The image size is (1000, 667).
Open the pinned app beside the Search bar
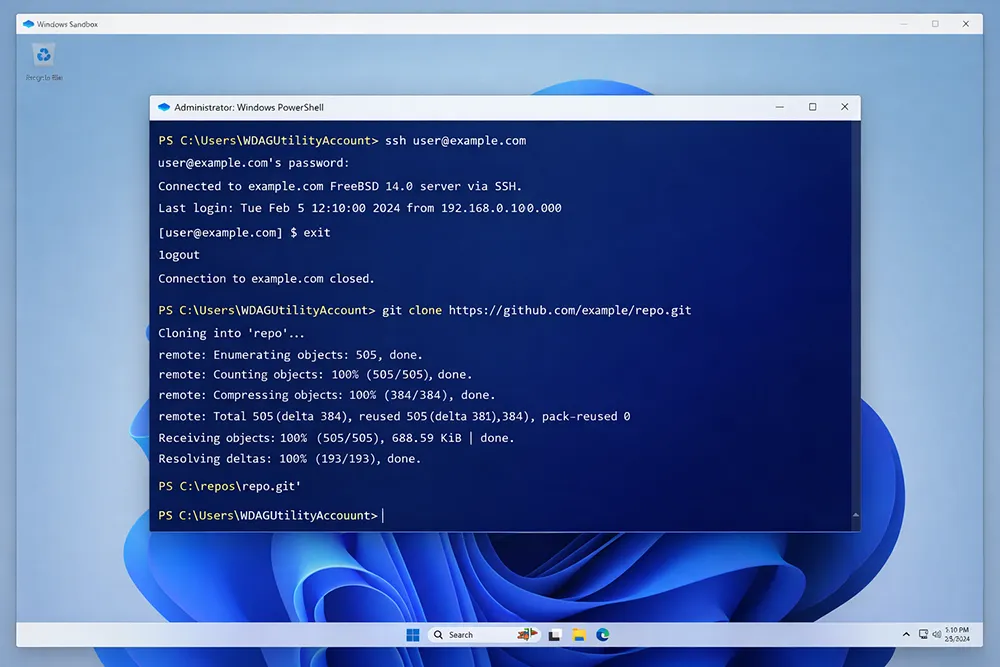click(x=528, y=634)
